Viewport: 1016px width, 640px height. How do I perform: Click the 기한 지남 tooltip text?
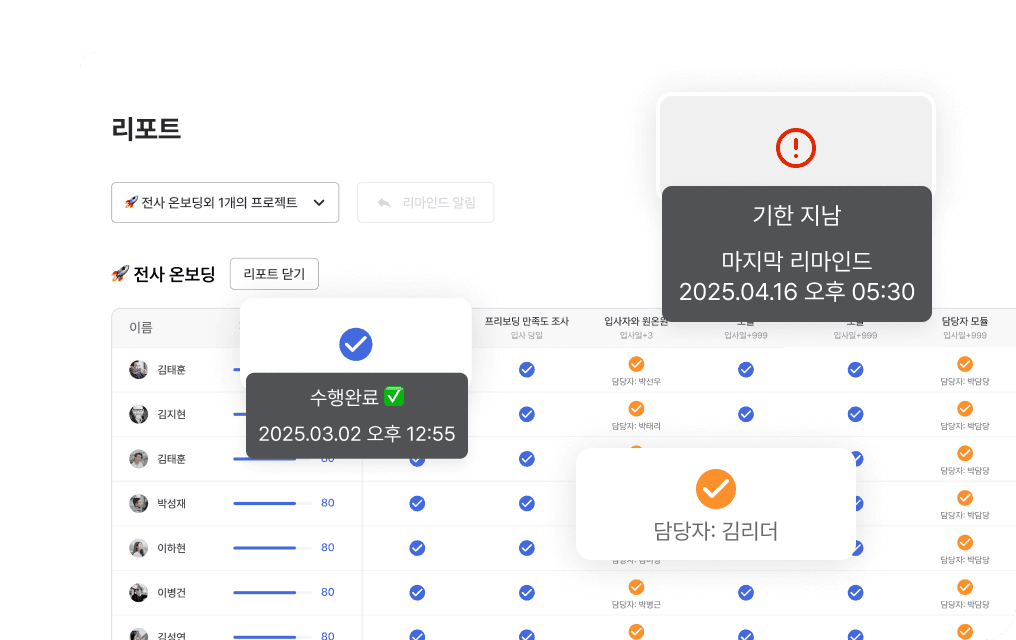coord(796,215)
